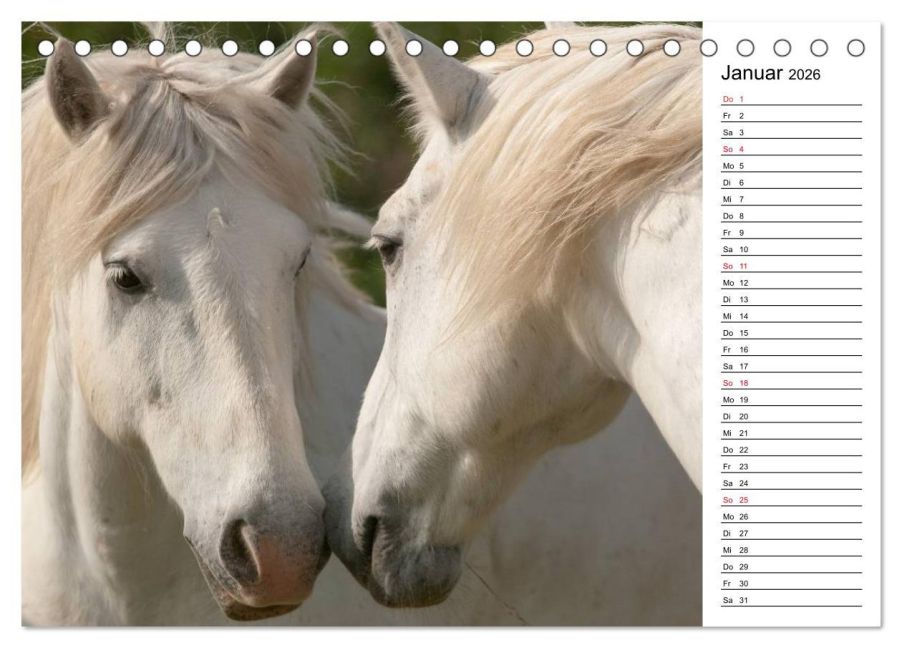Select the Mi 14 date row
The height and width of the screenshot is (648, 902).
(792, 316)
